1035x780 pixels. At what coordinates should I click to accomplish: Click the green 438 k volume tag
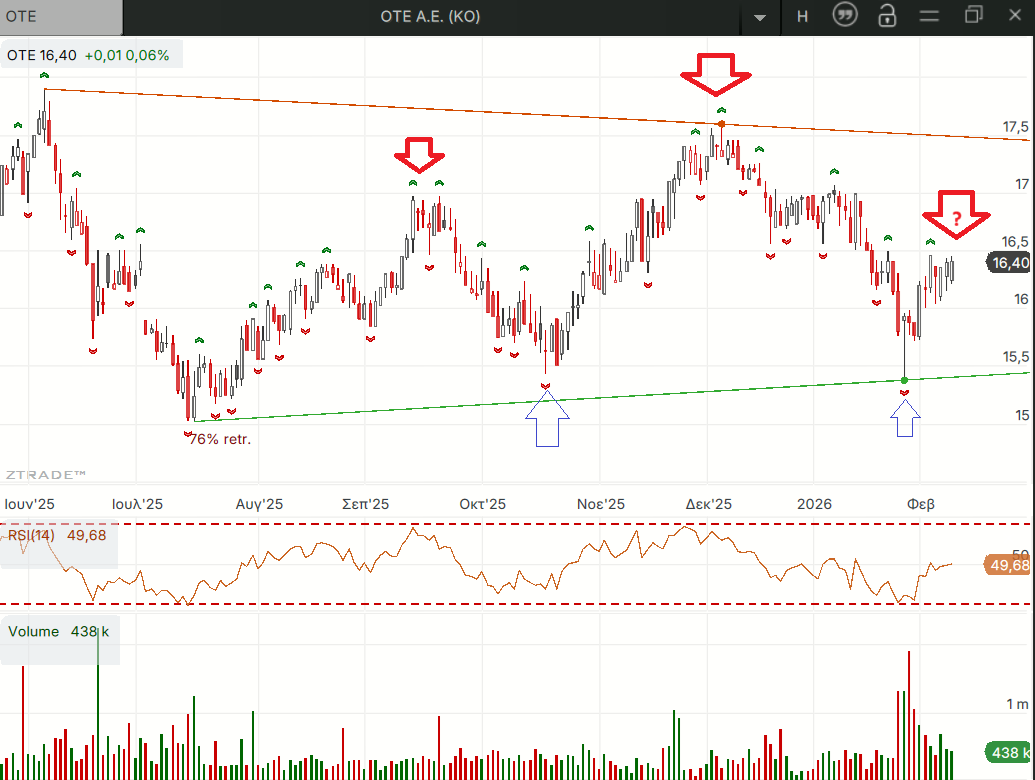tap(1008, 752)
